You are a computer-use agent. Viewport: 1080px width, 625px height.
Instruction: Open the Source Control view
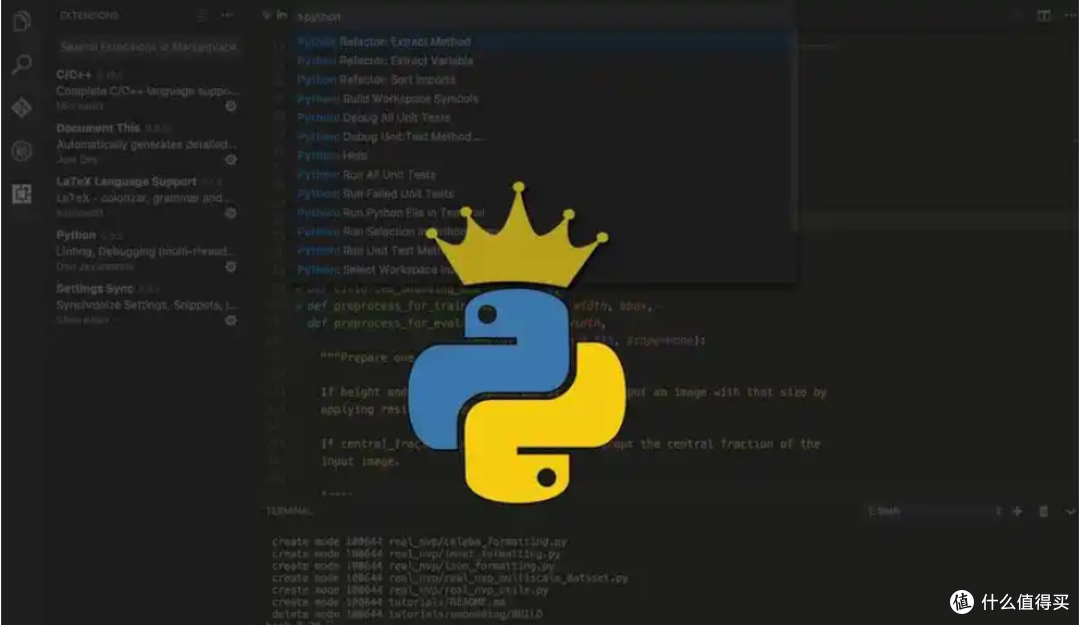tap(22, 107)
